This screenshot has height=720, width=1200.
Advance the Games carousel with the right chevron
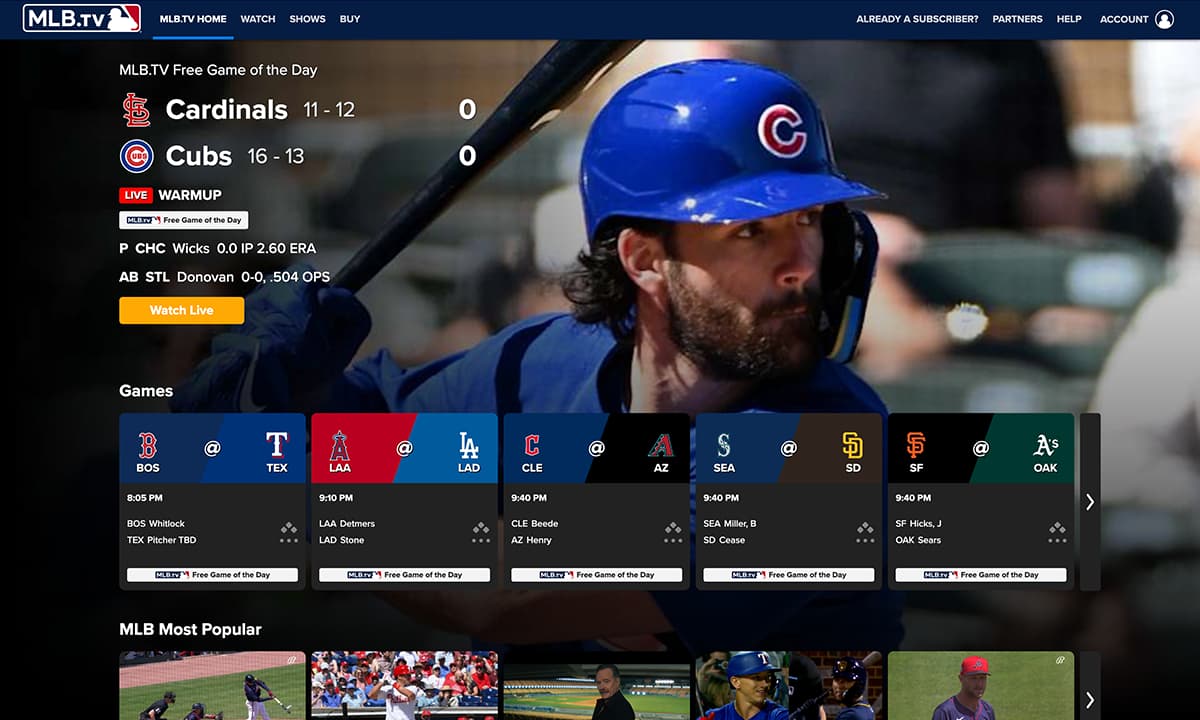1089,501
